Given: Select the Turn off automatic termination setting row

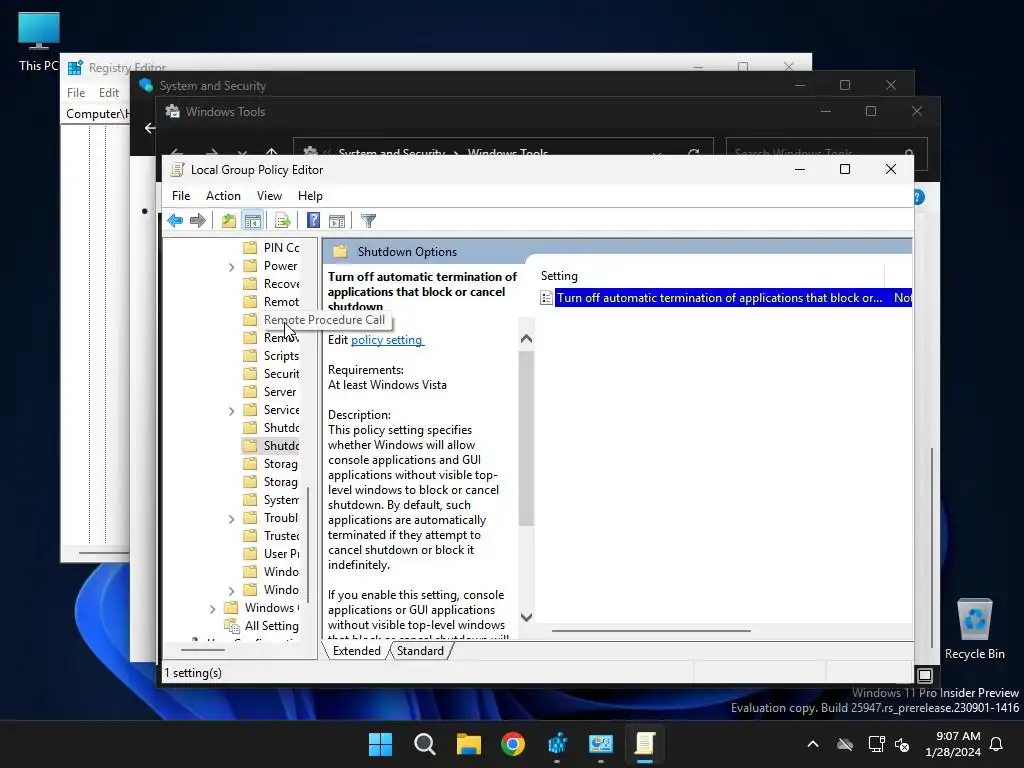Looking at the screenshot, I should (x=726, y=298).
